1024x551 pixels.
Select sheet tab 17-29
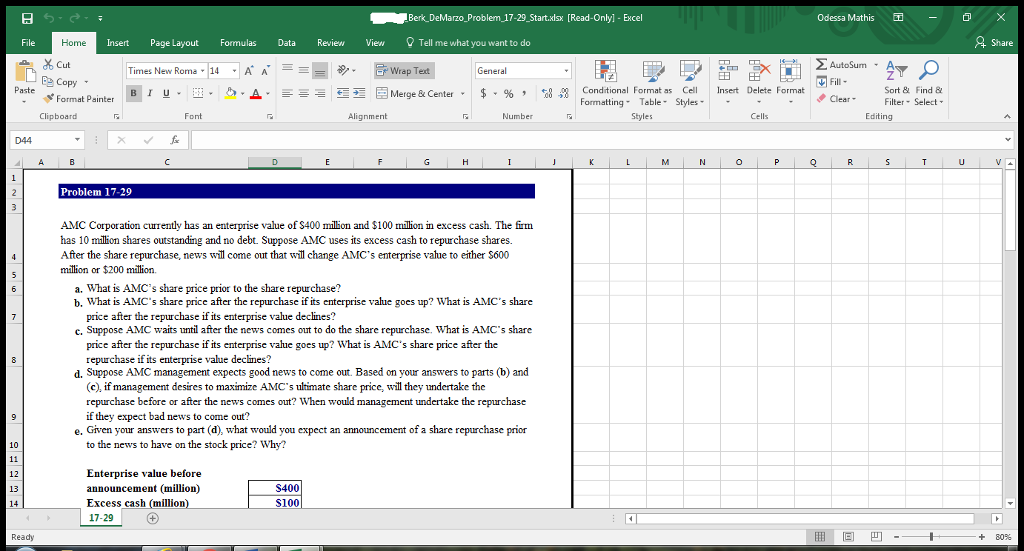[x=101, y=518]
